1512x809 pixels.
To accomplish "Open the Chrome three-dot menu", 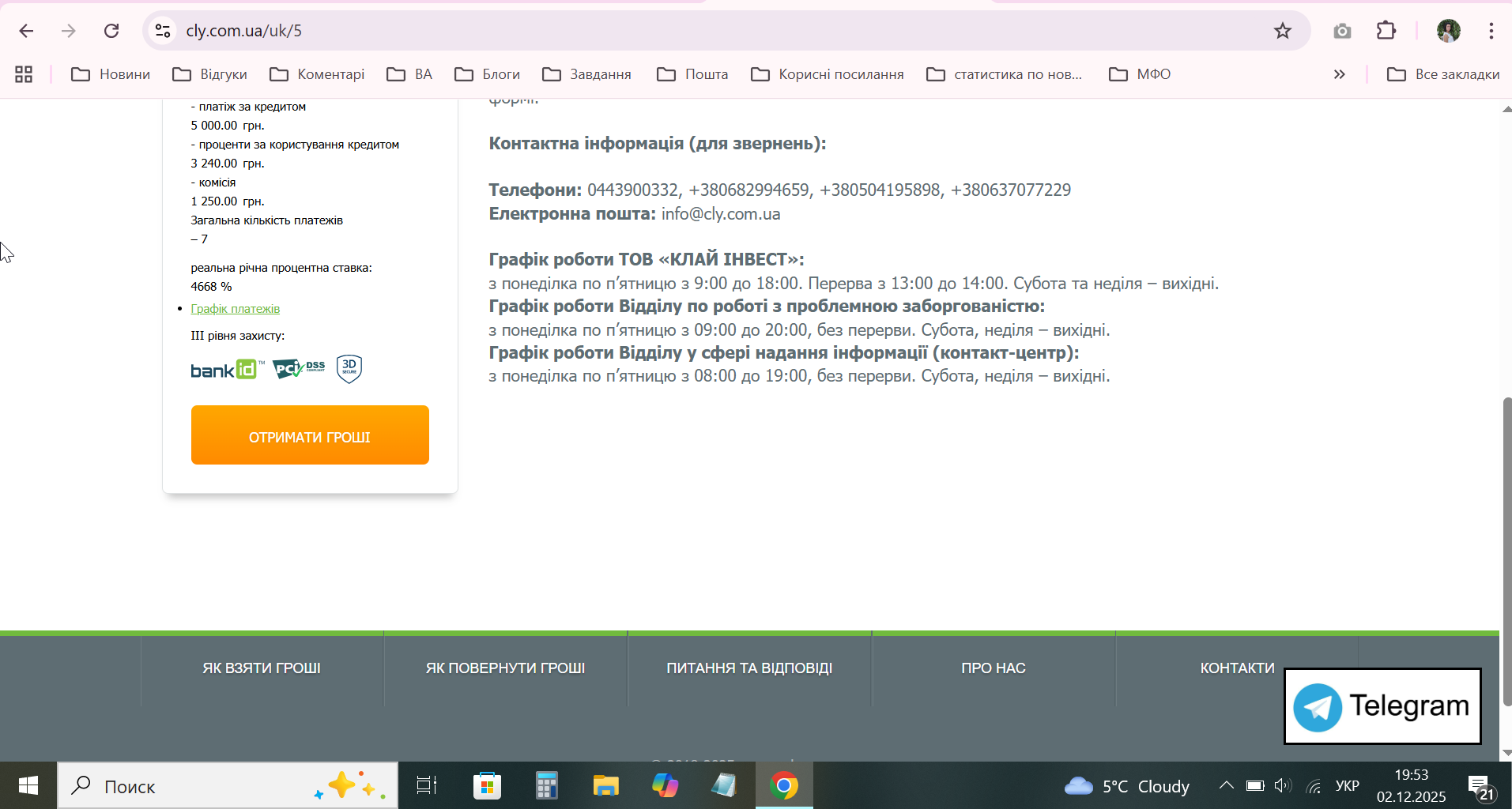I will [1491, 31].
